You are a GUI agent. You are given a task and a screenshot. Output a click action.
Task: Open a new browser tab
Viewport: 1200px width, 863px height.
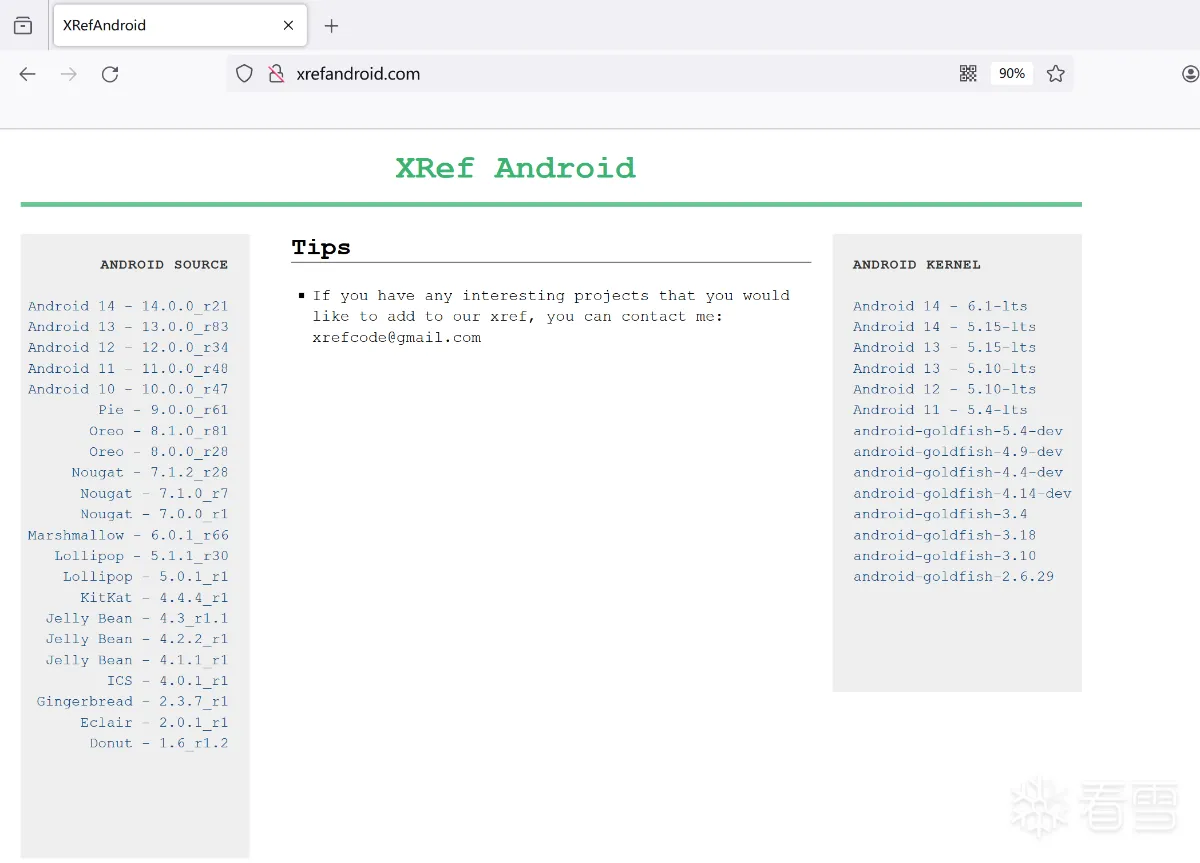[331, 25]
